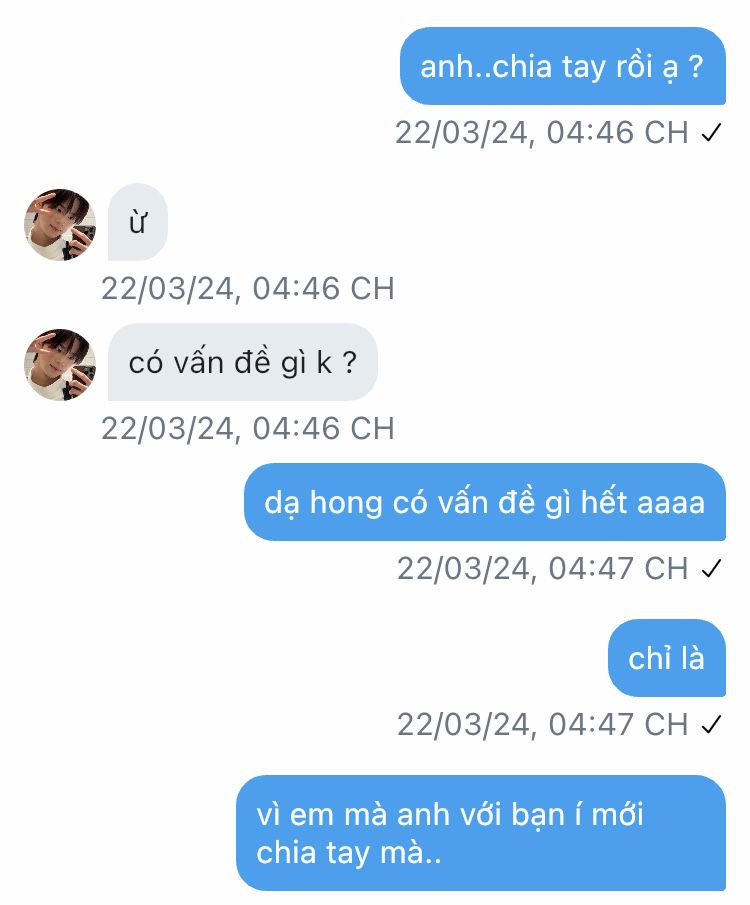
Task: Click the timestamp under "anh..chia tay rồi ạ ?"
Action: 541,133
